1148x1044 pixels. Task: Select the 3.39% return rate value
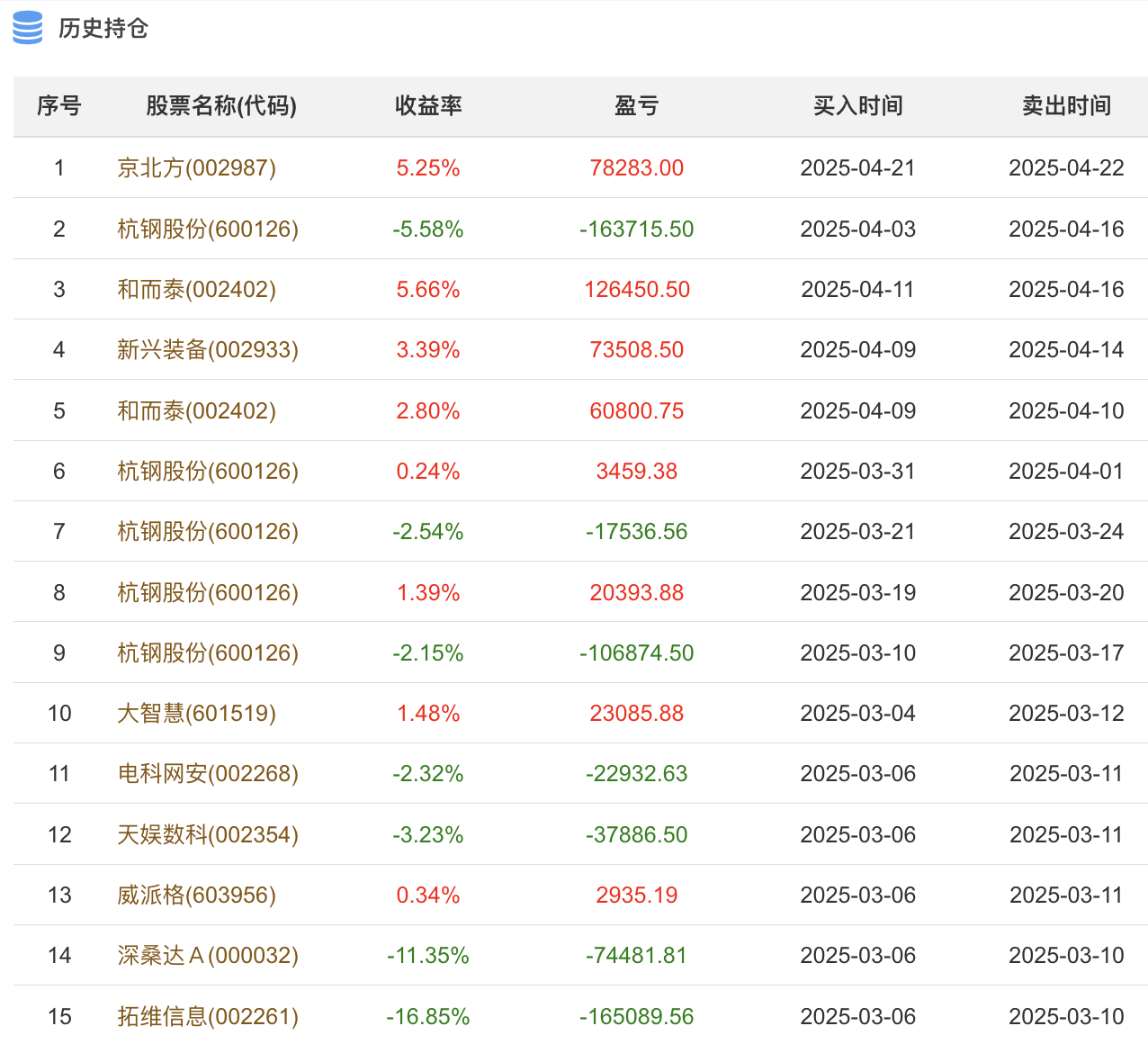[428, 349]
